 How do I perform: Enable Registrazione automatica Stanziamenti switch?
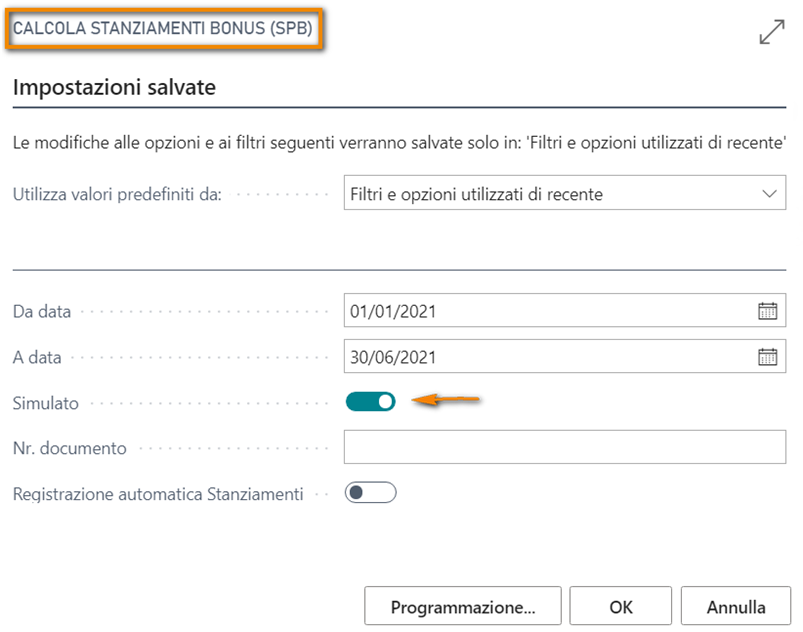pyautogui.click(x=371, y=493)
